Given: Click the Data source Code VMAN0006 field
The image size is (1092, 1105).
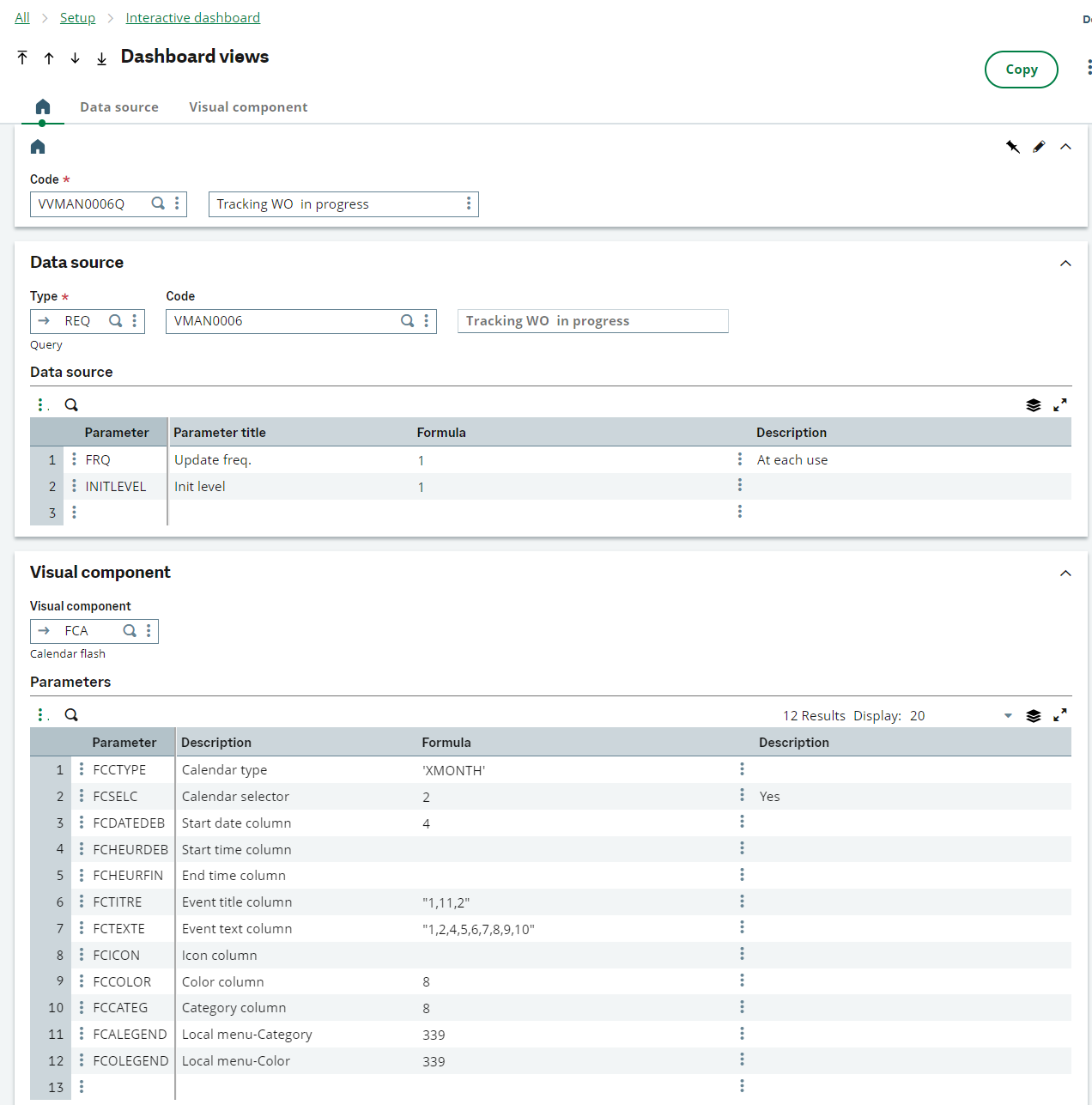Looking at the screenshot, I should pos(283,321).
